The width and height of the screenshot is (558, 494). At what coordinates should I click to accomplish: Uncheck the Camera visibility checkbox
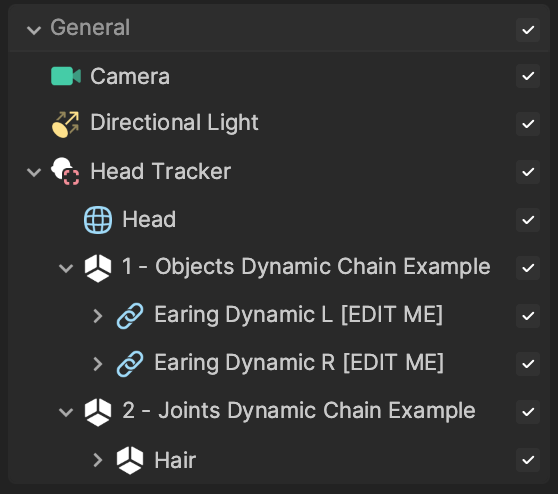click(528, 76)
